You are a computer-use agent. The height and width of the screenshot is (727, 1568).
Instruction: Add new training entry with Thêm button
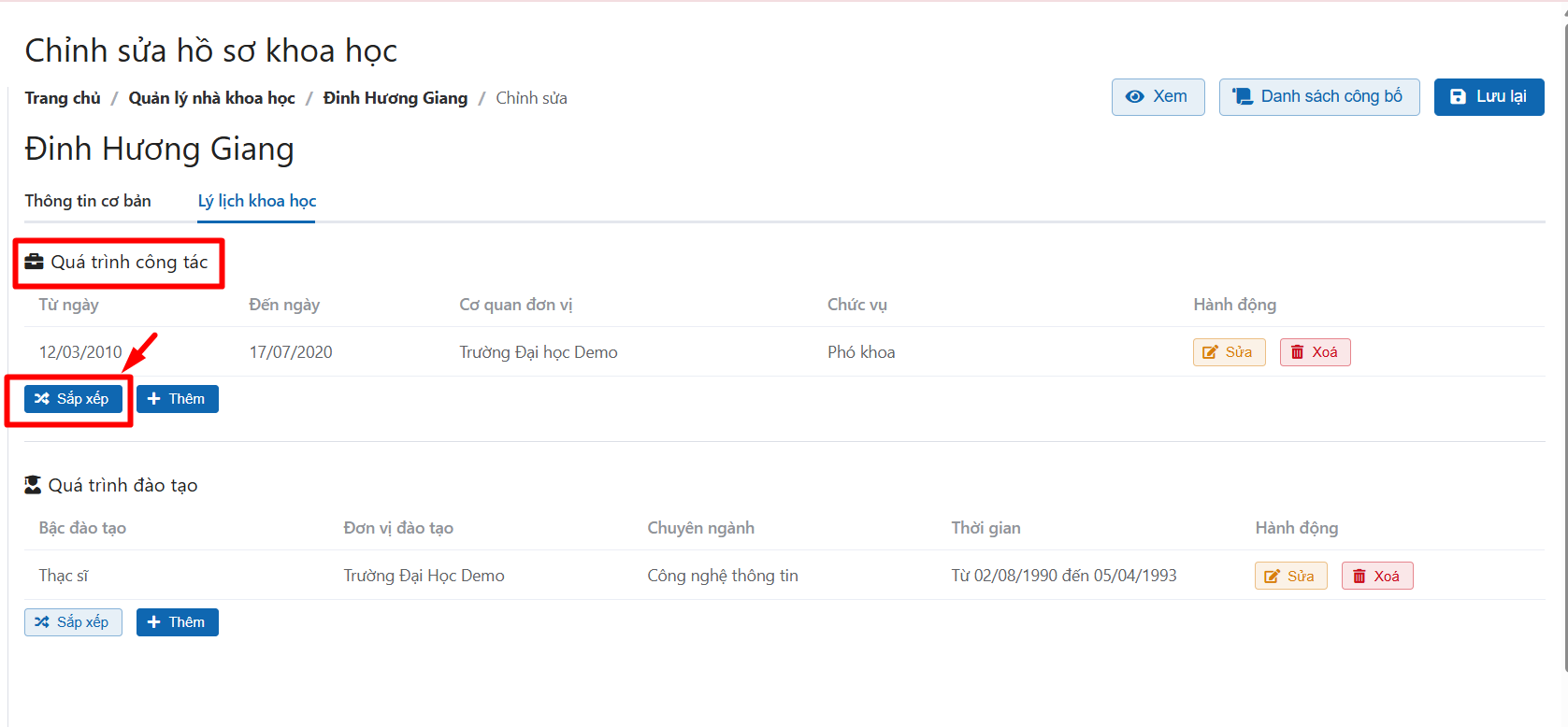[177, 622]
